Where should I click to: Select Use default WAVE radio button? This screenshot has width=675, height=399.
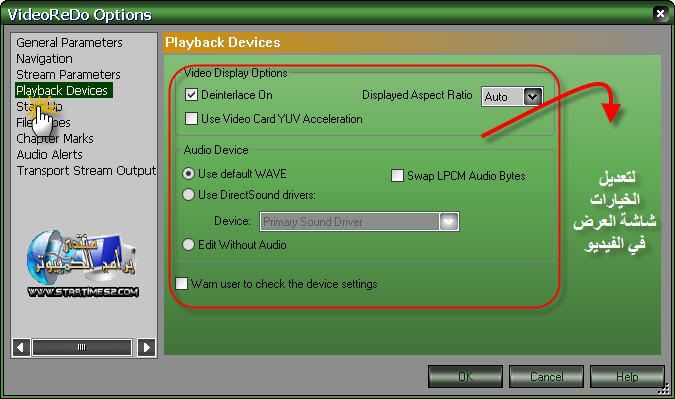(x=189, y=173)
